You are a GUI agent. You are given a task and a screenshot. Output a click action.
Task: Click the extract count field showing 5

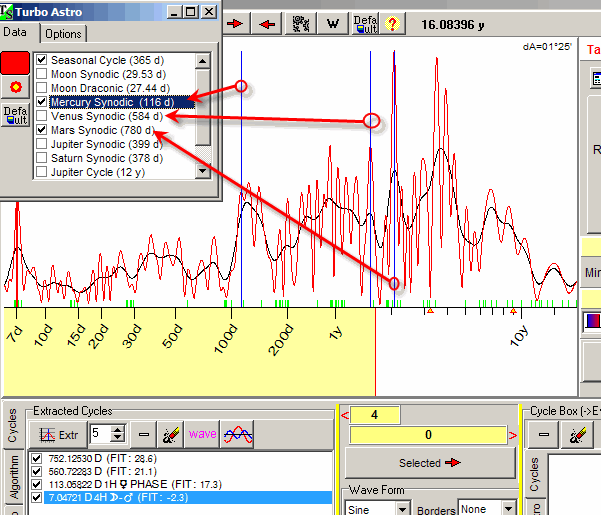[100, 434]
